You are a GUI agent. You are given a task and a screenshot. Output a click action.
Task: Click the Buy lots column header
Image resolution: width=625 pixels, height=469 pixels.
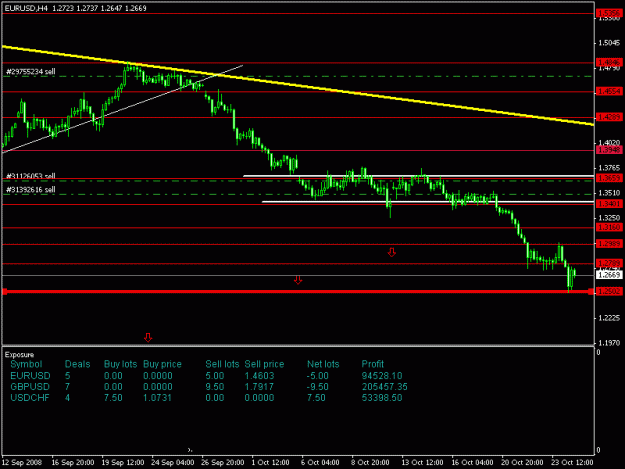[120, 364]
